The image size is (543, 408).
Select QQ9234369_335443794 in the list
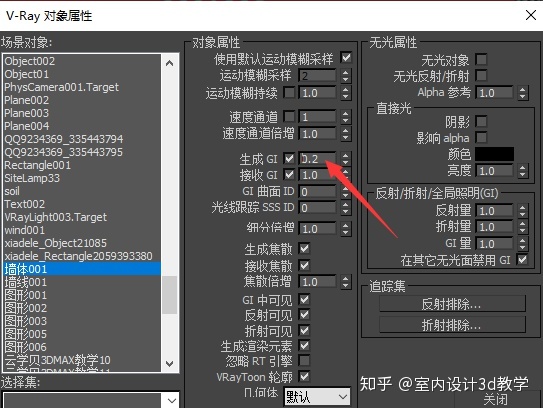click(82, 139)
